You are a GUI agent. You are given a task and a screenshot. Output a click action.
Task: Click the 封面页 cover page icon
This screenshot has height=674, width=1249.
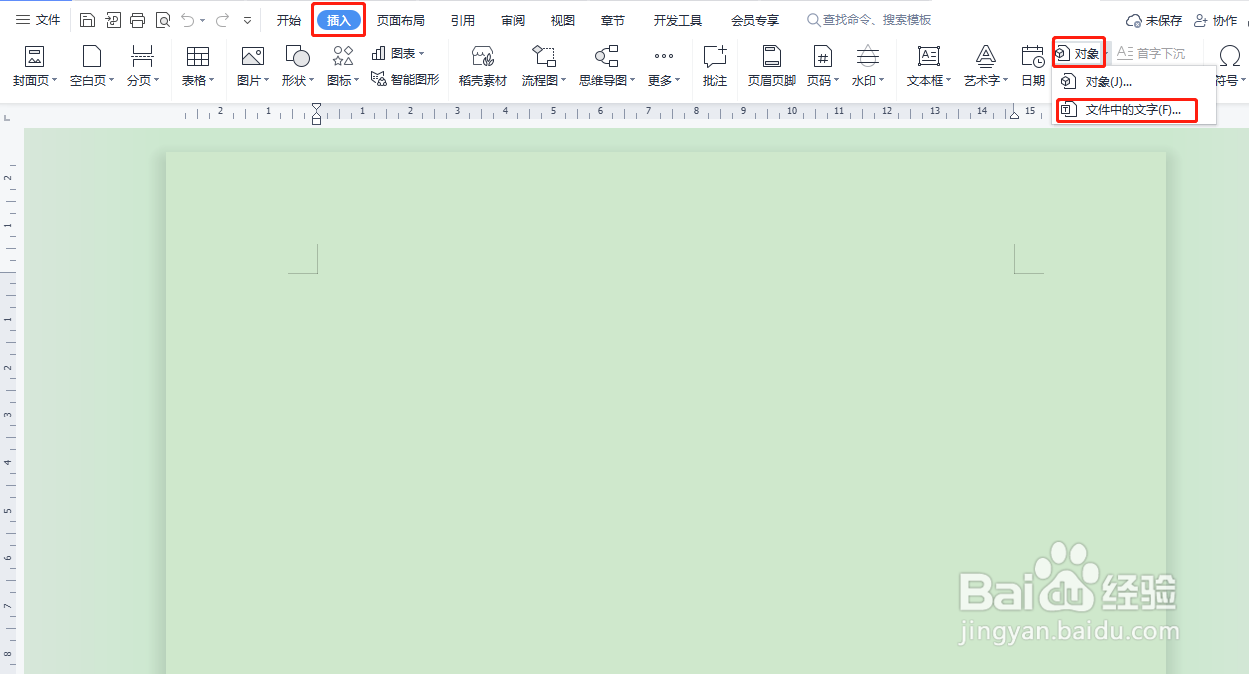[34, 56]
